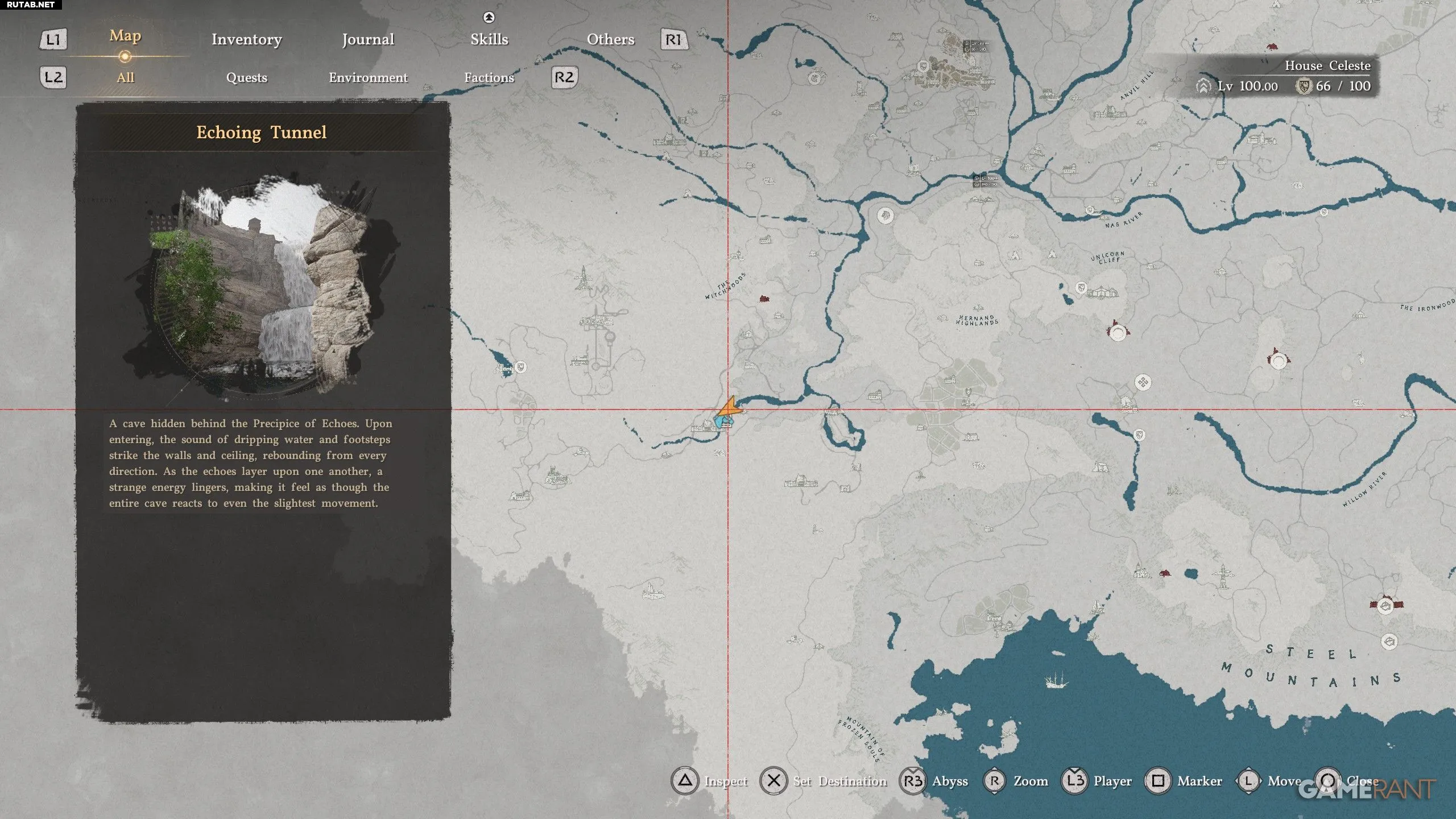The width and height of the screenshot is (1456, 819).
Task: Open the Skills tab
Action: point(489,39)
